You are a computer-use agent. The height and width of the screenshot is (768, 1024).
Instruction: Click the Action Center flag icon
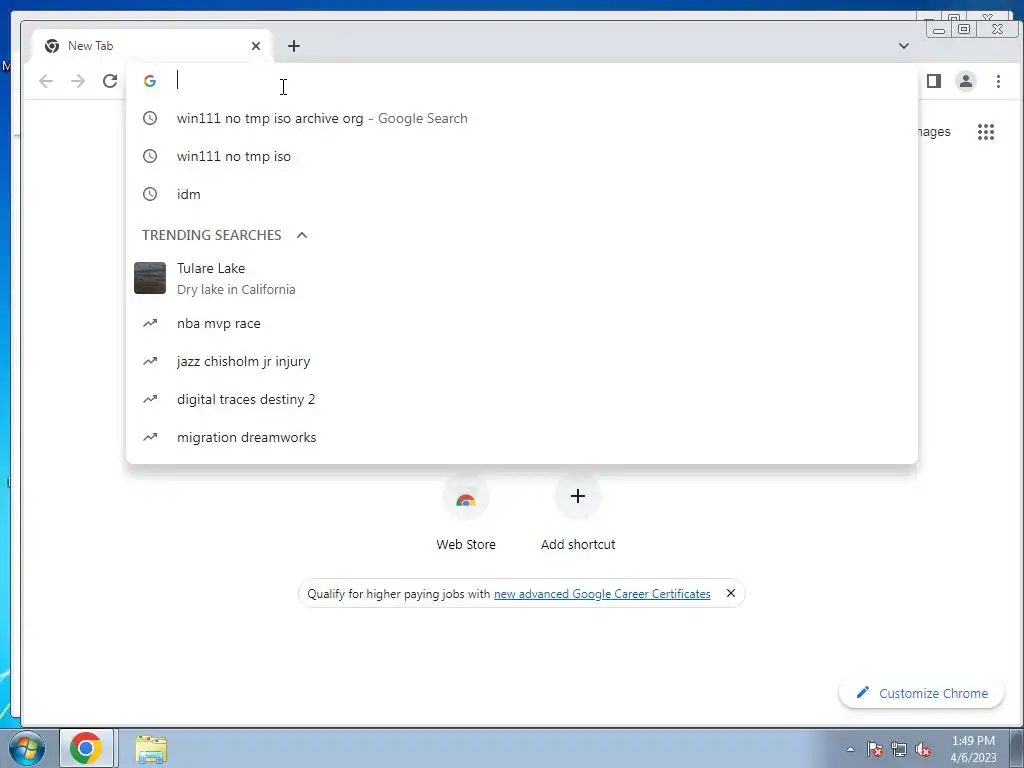[x=875, y=749]
